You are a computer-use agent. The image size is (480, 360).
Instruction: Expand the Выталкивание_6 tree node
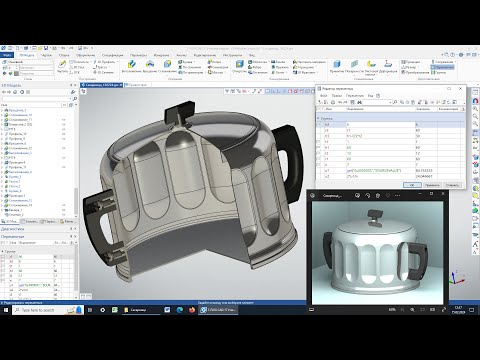tap(2, 172)
